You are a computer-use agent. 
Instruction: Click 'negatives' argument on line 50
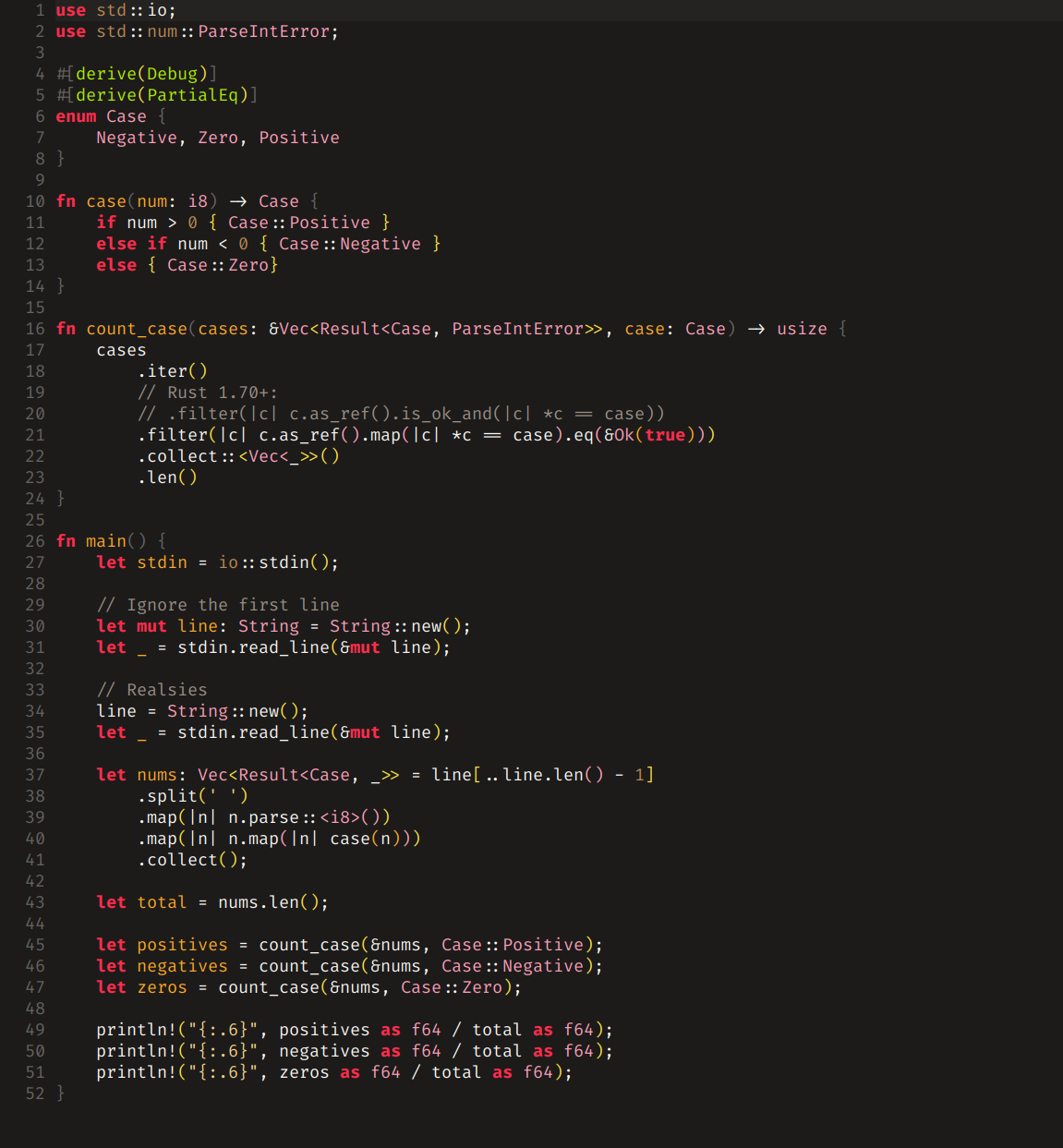point(324,1051)
